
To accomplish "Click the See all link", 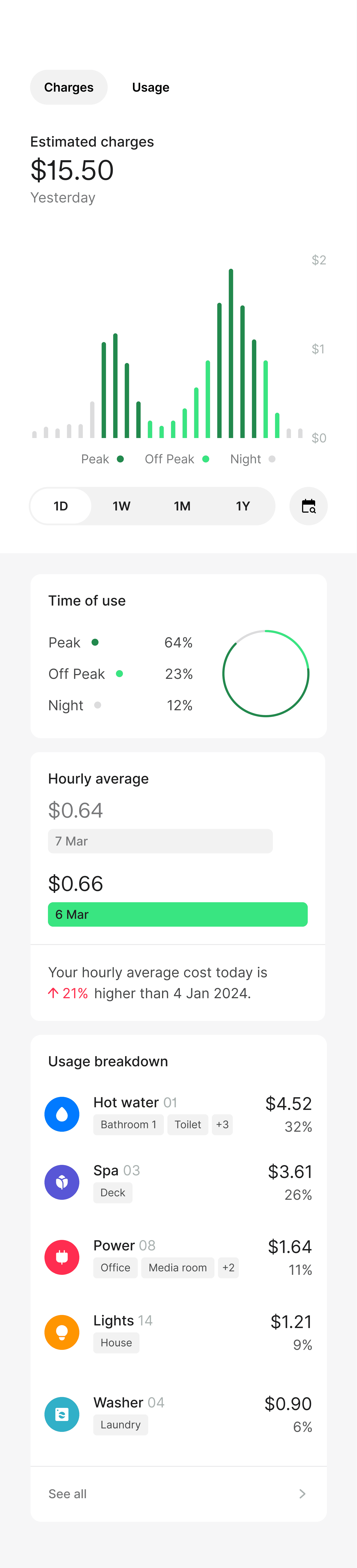I will coord(68,1494).
